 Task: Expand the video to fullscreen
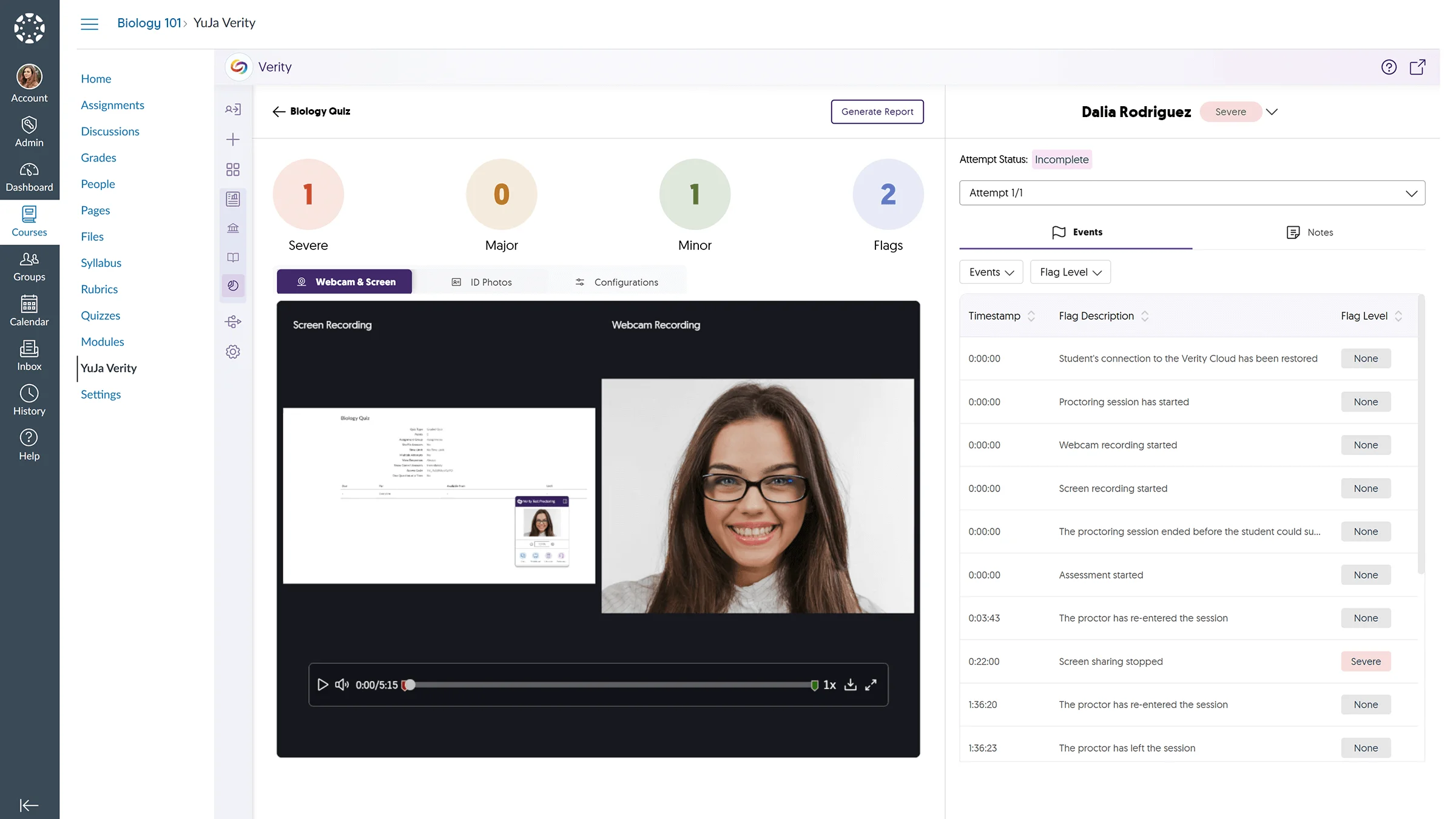pos(871,684)
